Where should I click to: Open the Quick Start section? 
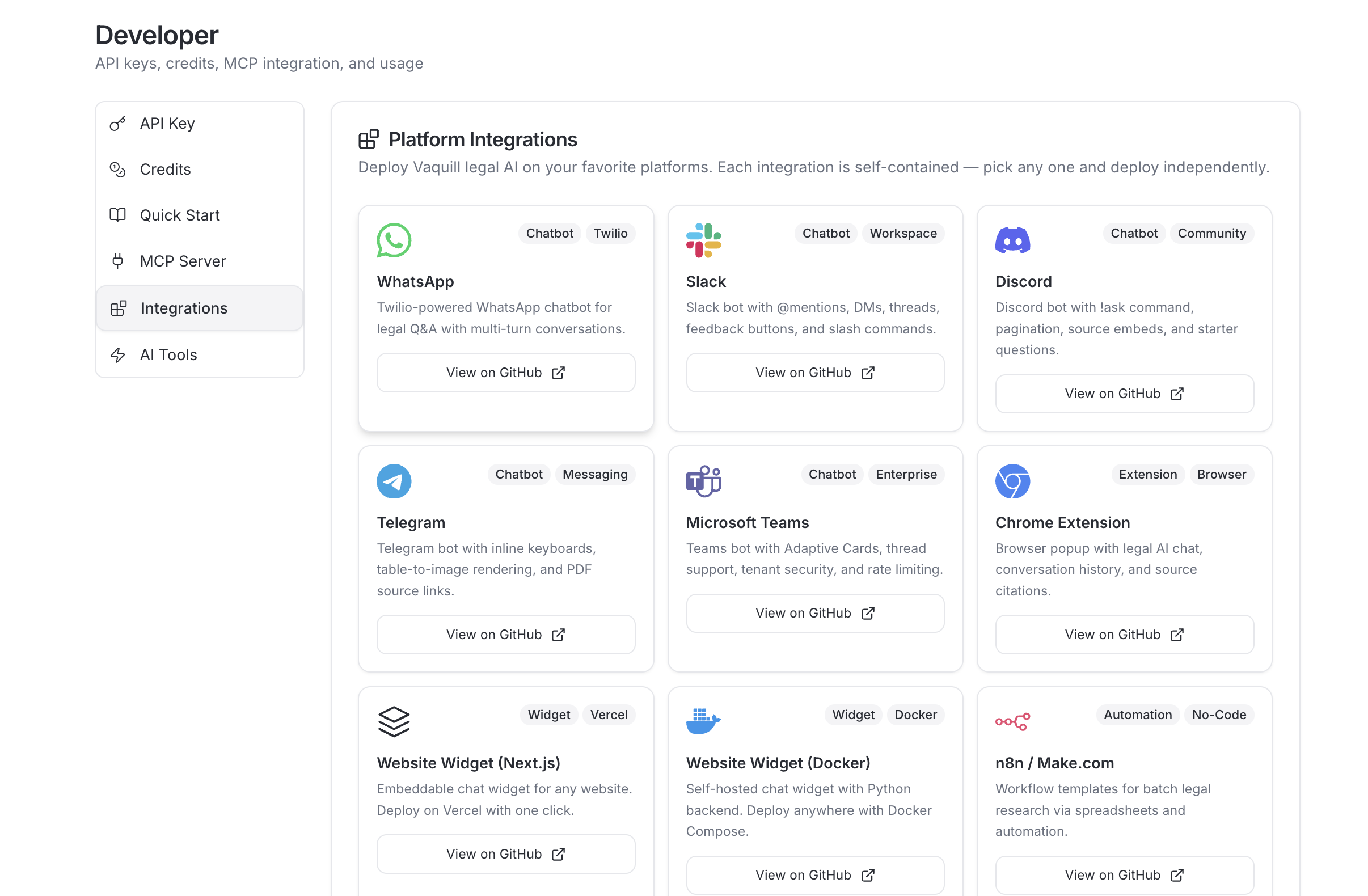[x=179, y=215]
